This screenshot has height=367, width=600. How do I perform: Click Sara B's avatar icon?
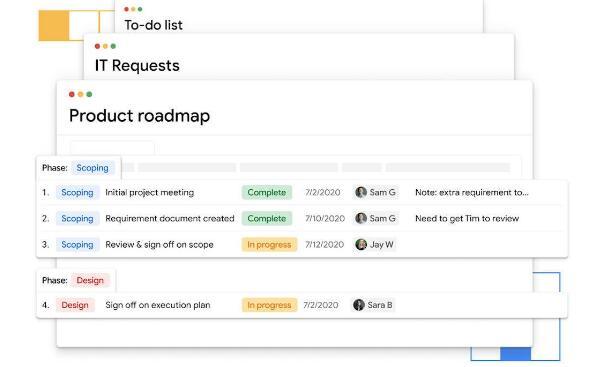359,305
